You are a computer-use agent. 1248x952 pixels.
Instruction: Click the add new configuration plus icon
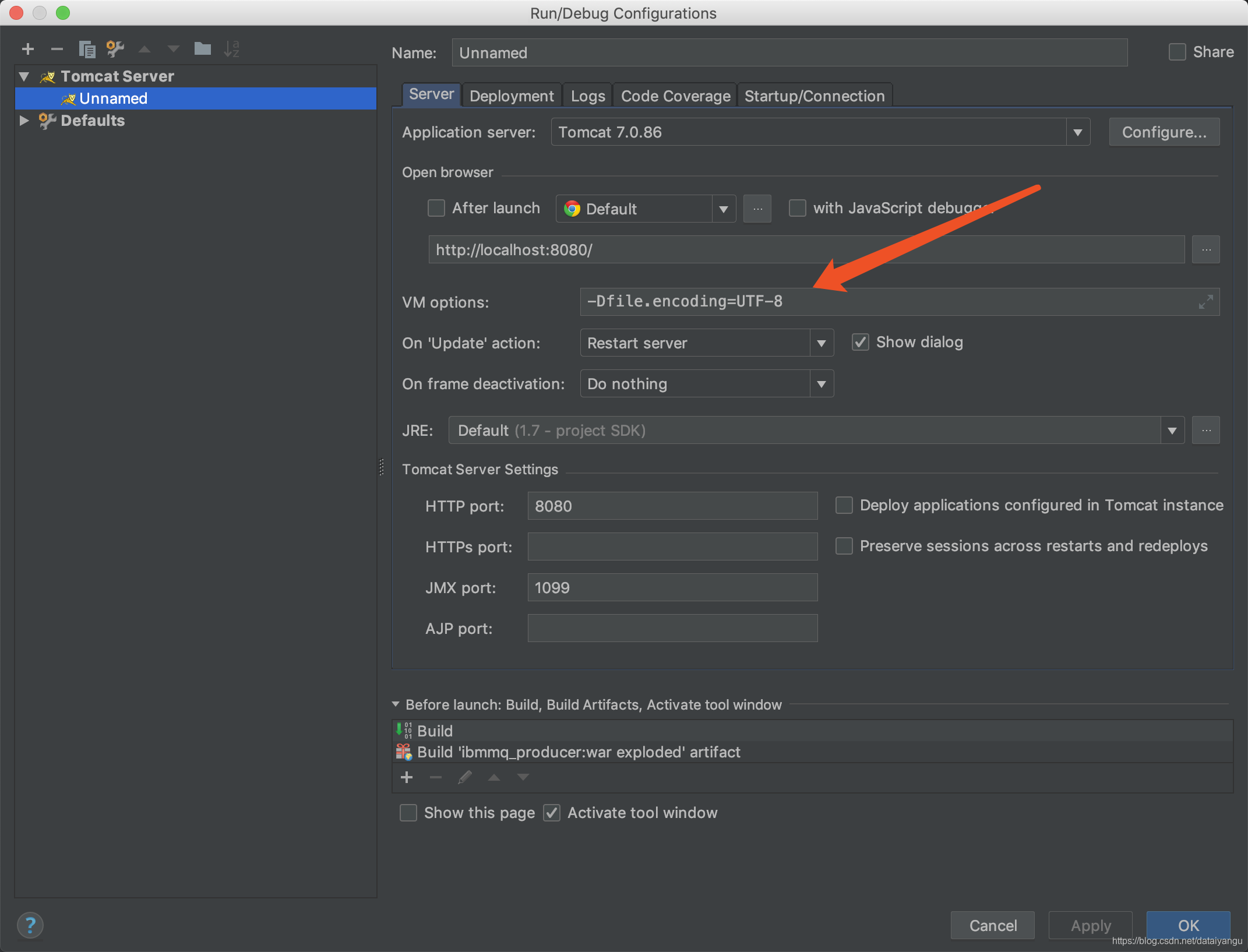click(x=27, y=49)
